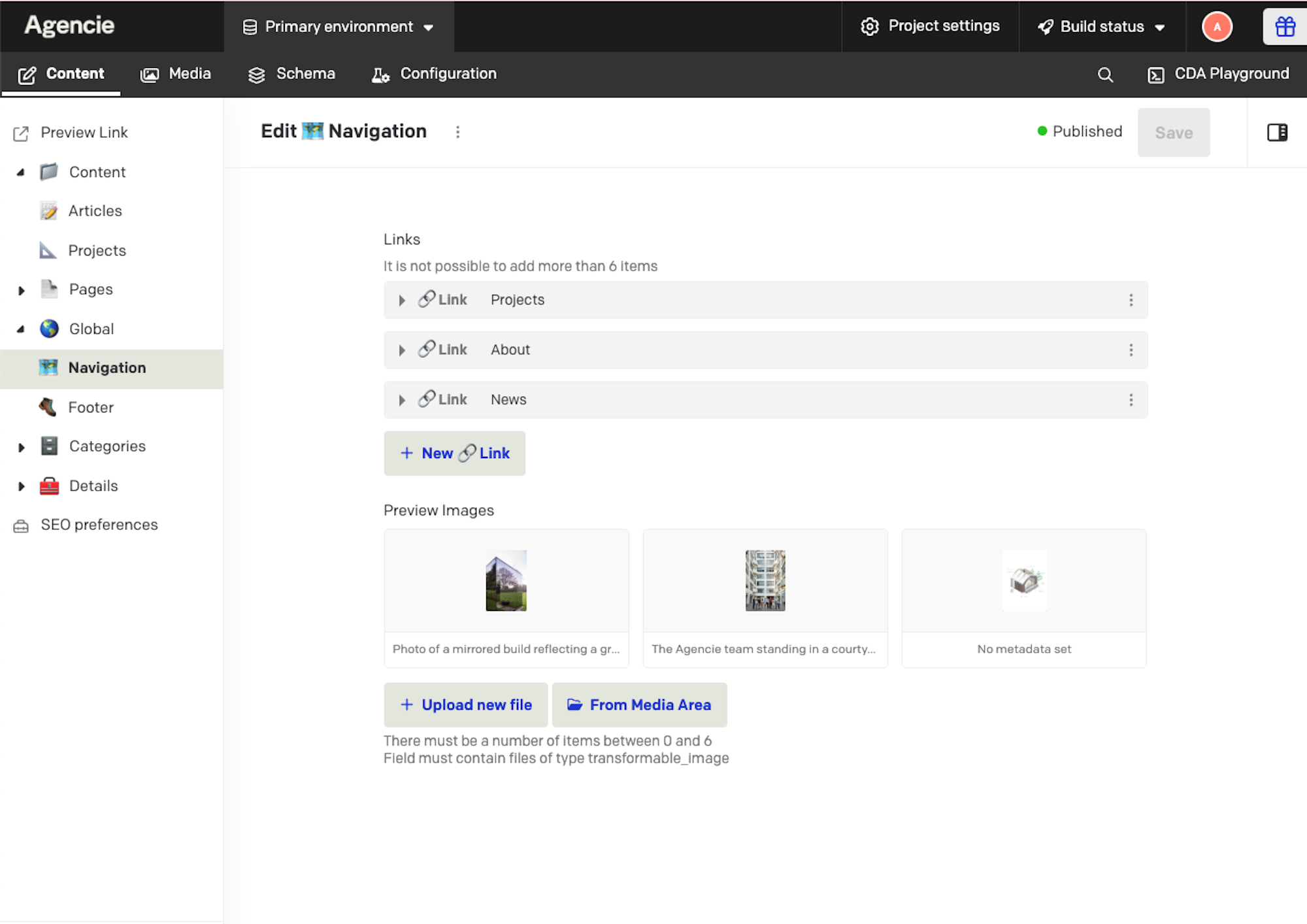The height and width of the screenshot is (924, 1307).
Task: Open the gift icon in top bar
Action: click(x=1285, y=27)
